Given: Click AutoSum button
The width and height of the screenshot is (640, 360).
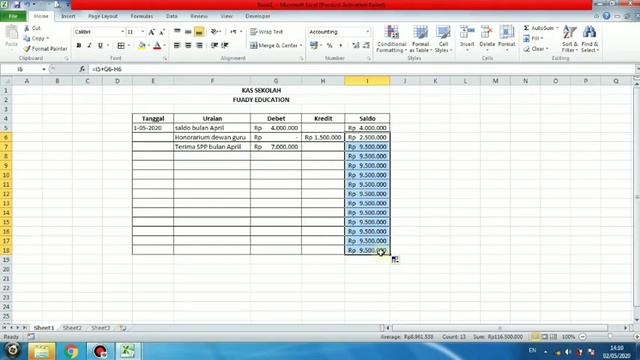Looking at the screenshot, I should [x=540, y=28].
